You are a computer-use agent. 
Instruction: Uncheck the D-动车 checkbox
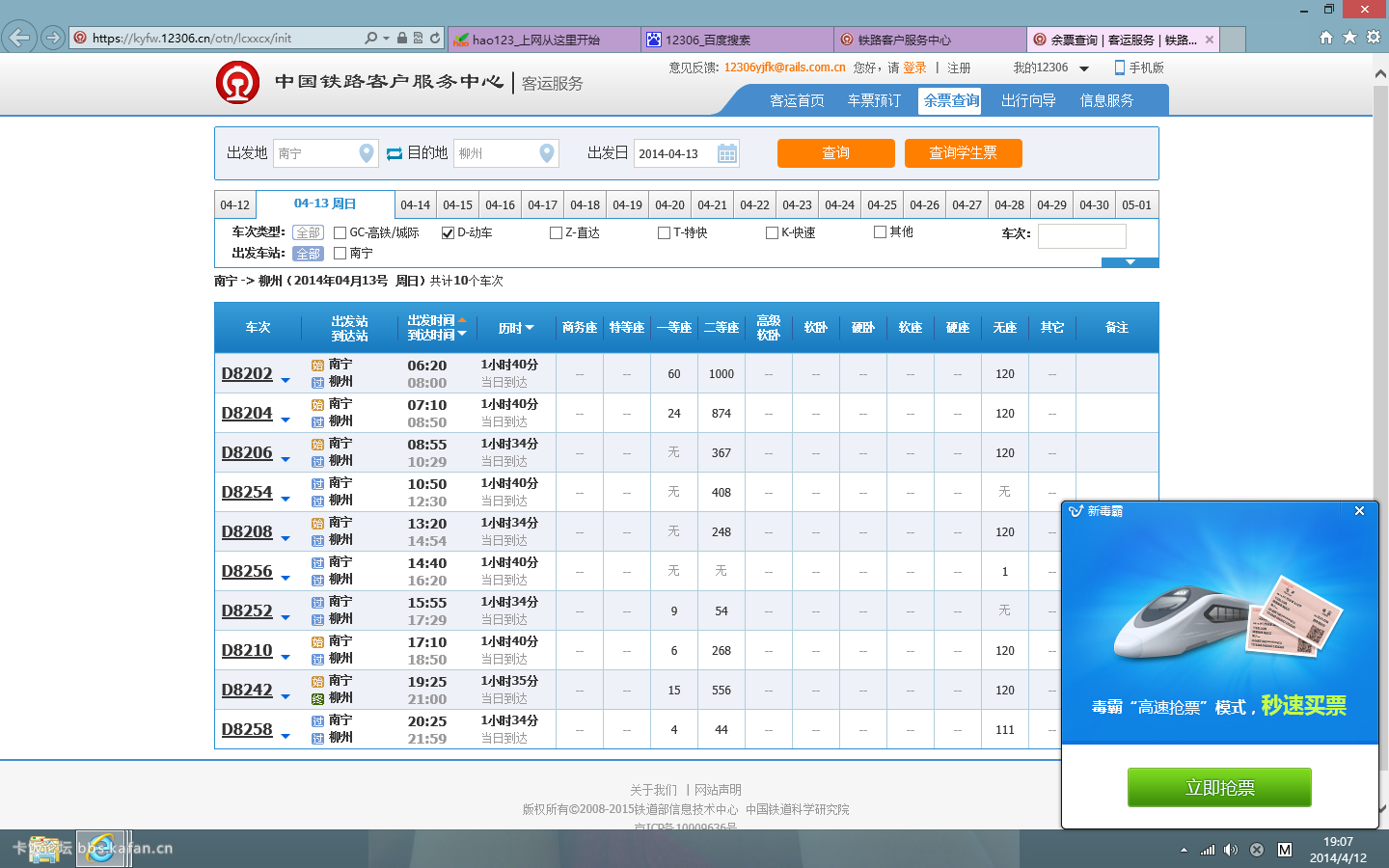[448, 232]
